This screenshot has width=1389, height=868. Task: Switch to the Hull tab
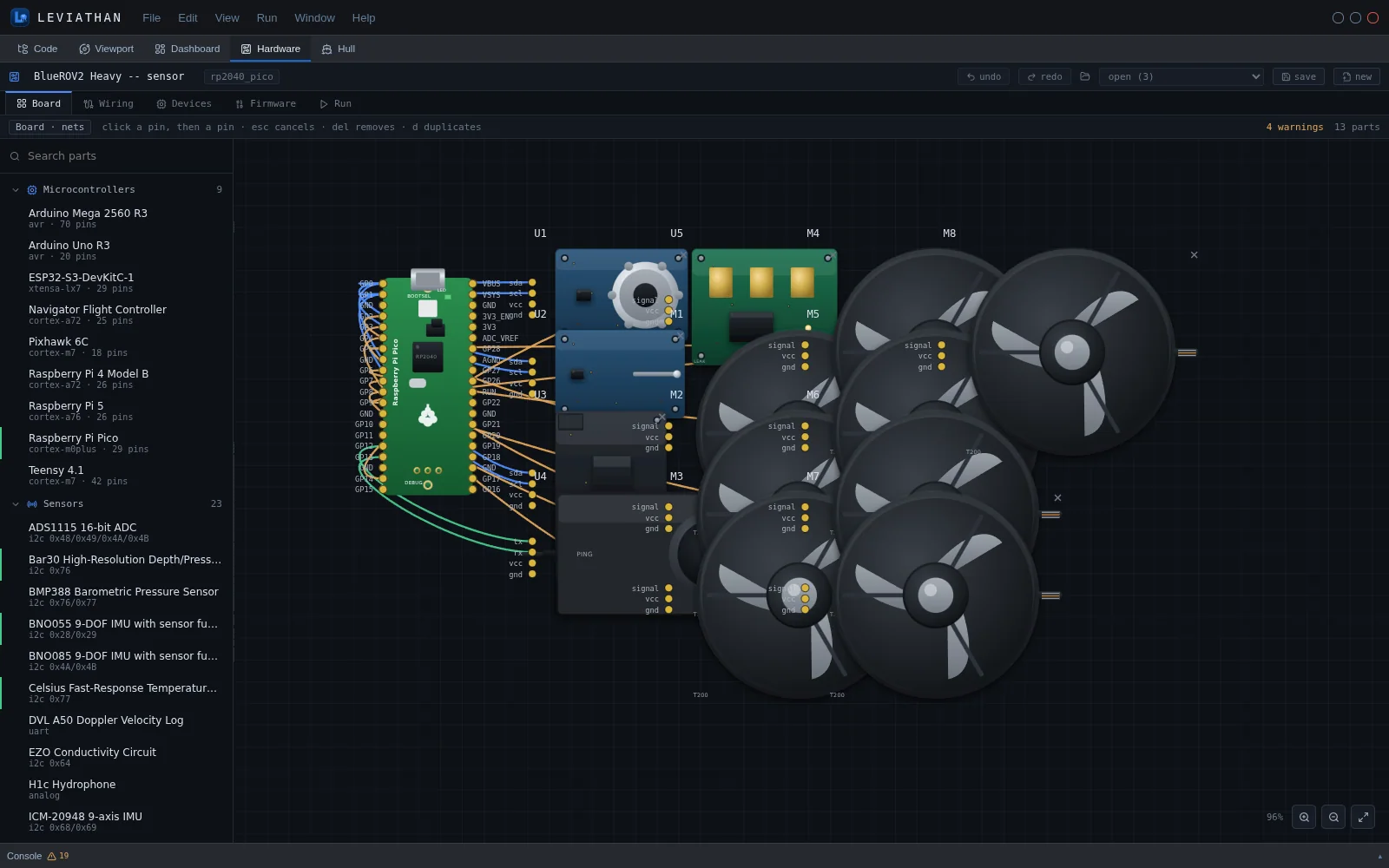pyautogui.click(x=338, y=49)
